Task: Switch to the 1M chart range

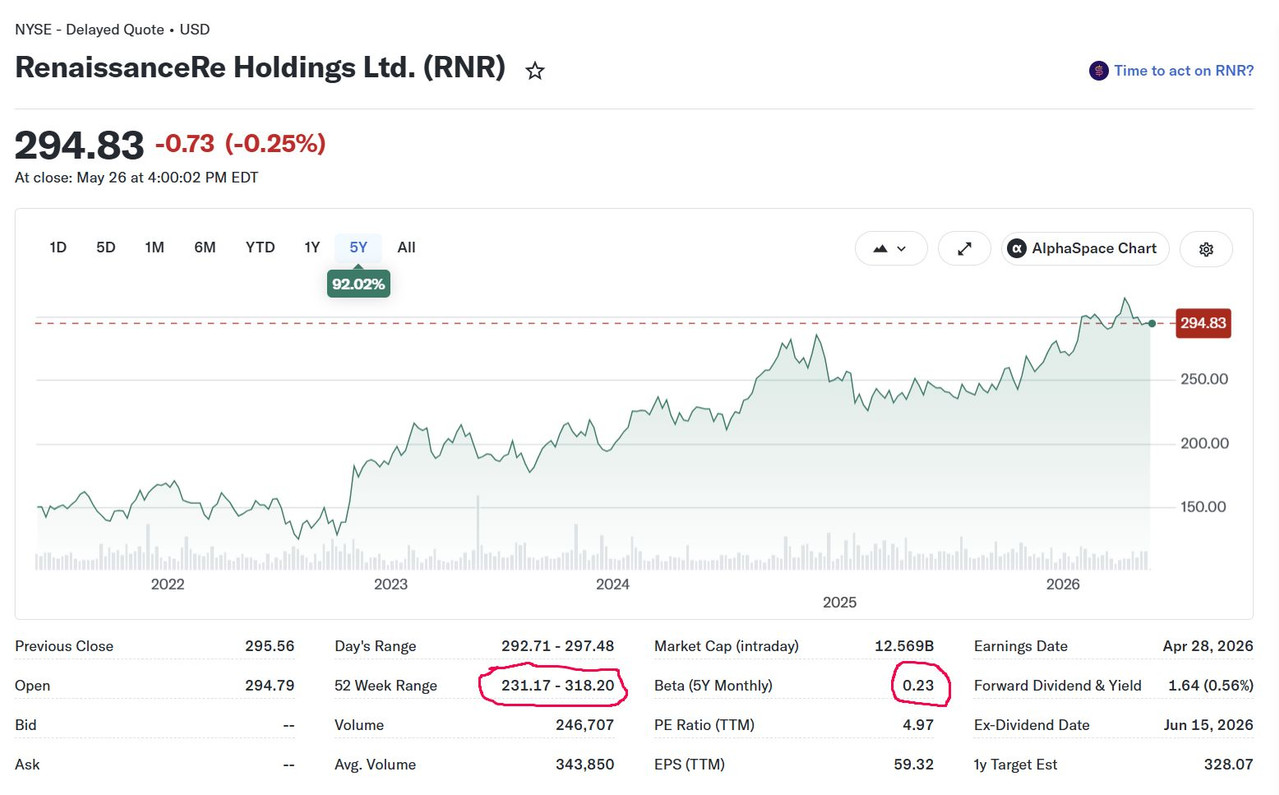Action: coord(154,247)
